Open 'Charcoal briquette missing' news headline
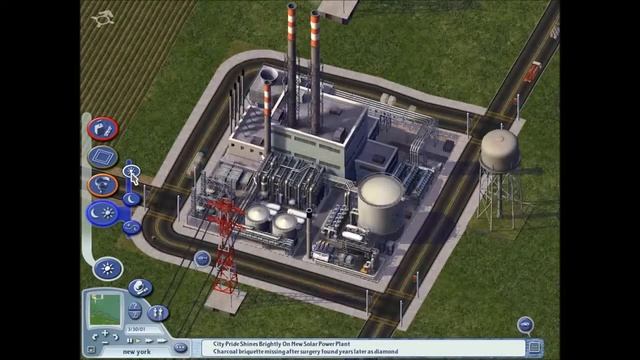The height and width of the screenshot is (360, 640). coord(305,351)
